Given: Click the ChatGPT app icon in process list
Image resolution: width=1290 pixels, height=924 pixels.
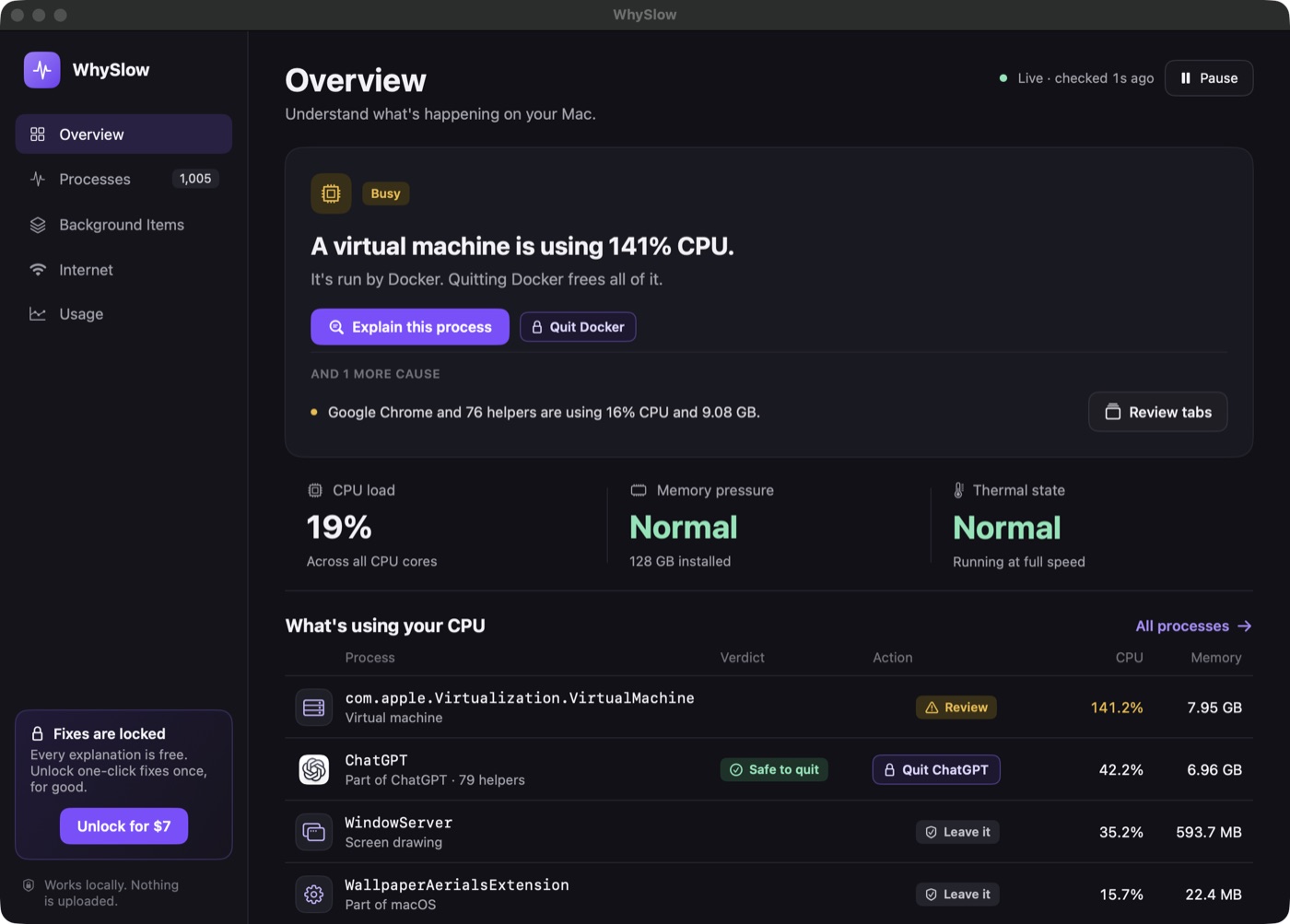Looking at the screenshot, I should (x=313, y=769).
